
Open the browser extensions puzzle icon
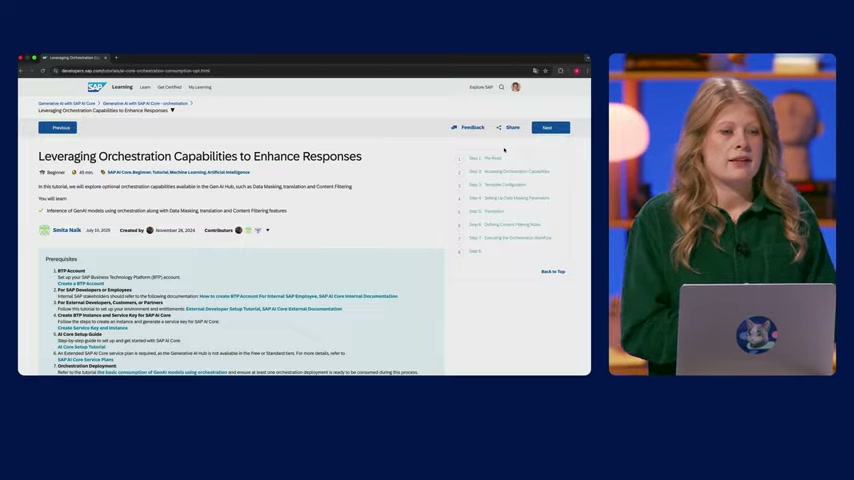(x=560, y=71)
